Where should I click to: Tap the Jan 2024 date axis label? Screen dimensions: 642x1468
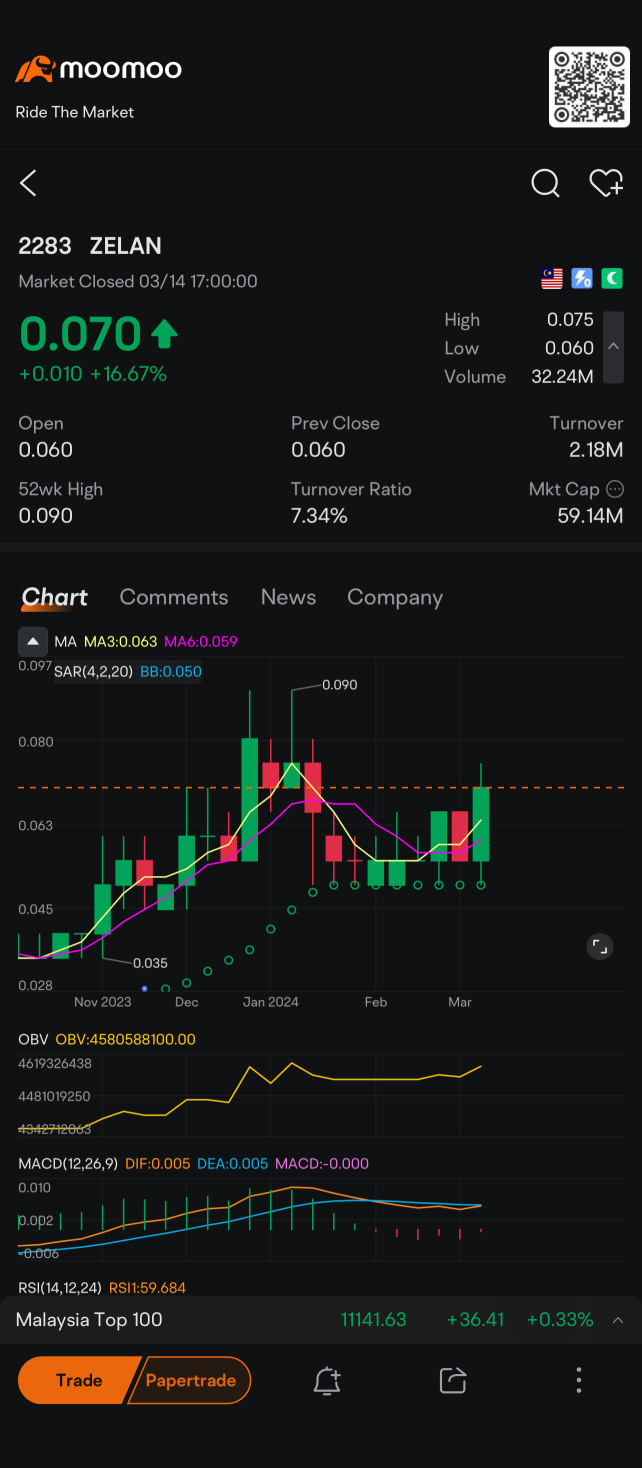[270, 1001]
